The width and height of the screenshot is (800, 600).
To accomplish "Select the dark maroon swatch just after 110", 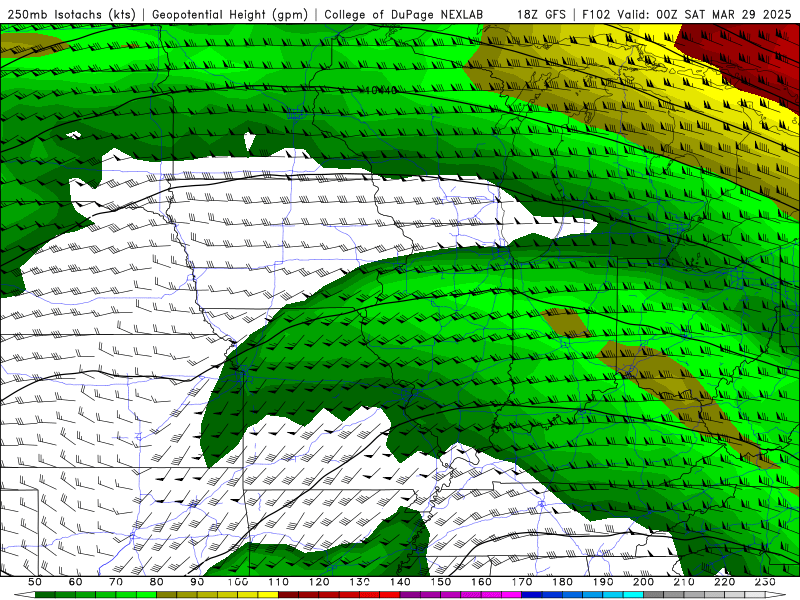I will pyautogui.click(x=288, y=594).
